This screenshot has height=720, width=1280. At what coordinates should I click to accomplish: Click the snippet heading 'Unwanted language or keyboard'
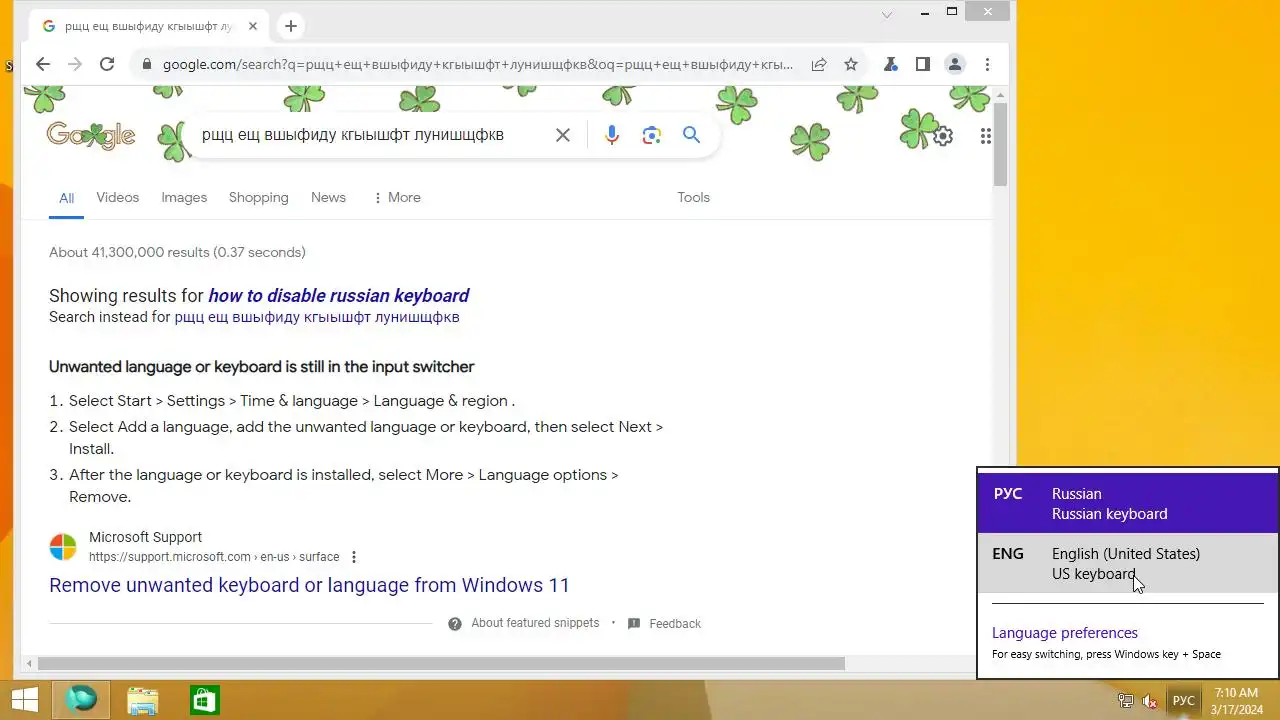coord(261,367)
